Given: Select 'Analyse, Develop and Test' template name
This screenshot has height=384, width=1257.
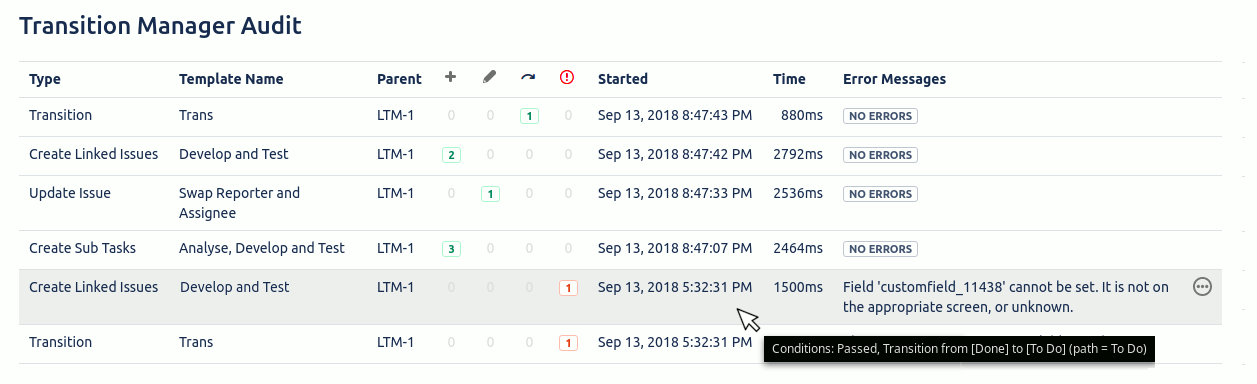Looking at the screenshot, I should [x=262, y=248].
